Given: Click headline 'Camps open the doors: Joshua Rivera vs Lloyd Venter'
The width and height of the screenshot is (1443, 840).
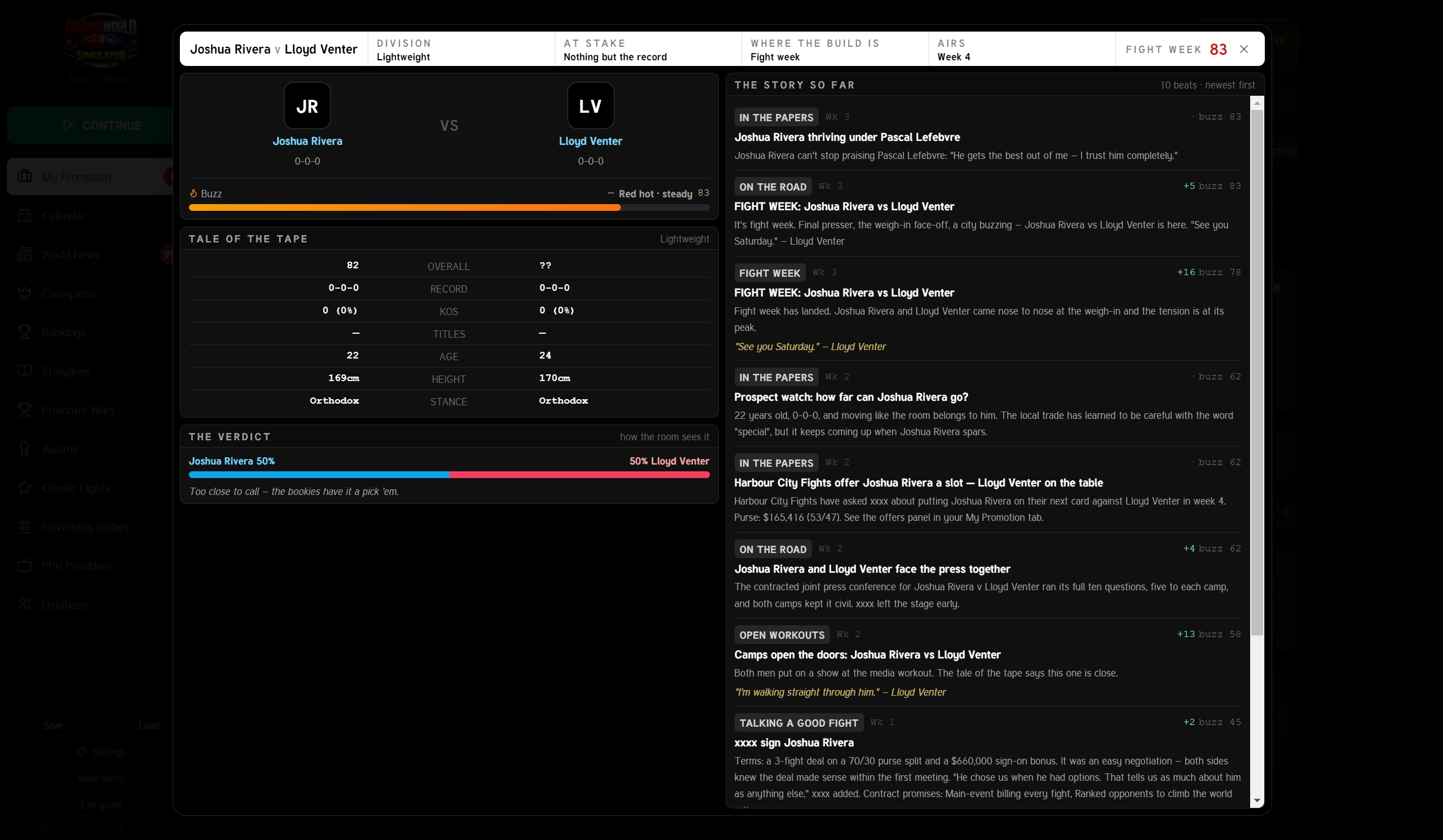Looking at the screenshot, I should coord(867,655).
